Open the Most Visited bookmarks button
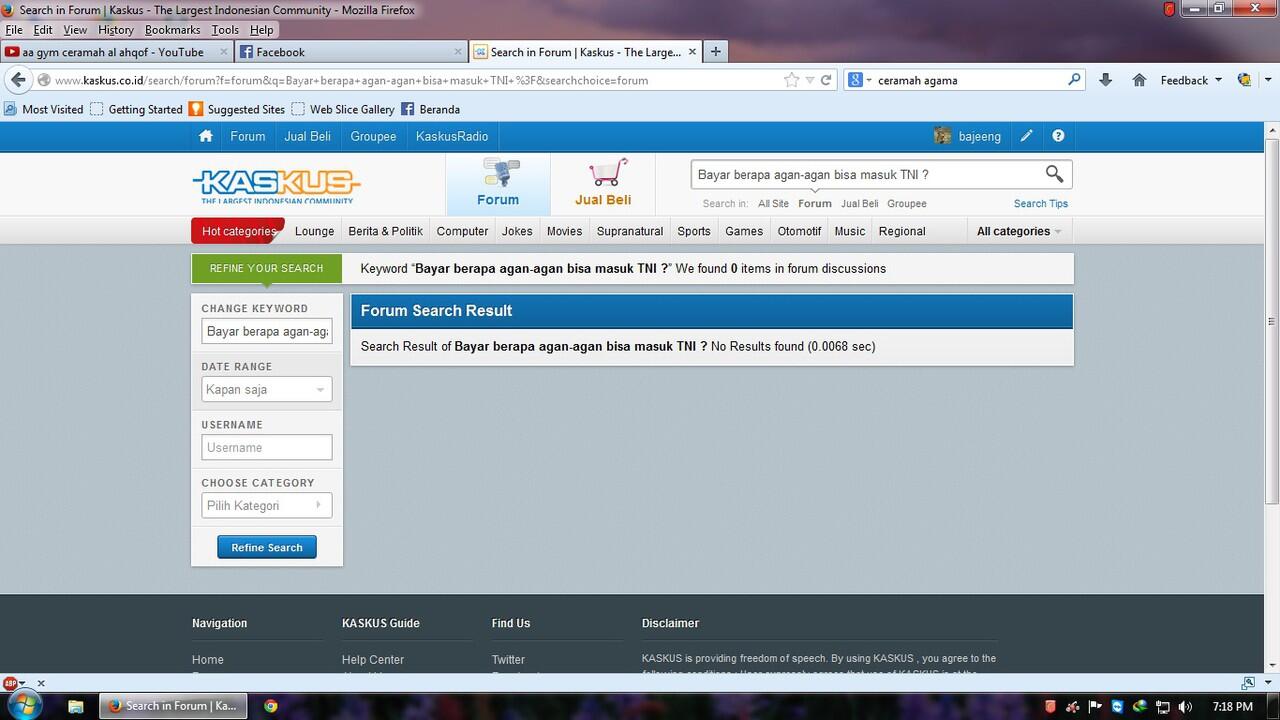This screenshot has height=720, width=1280. point(44,109)
